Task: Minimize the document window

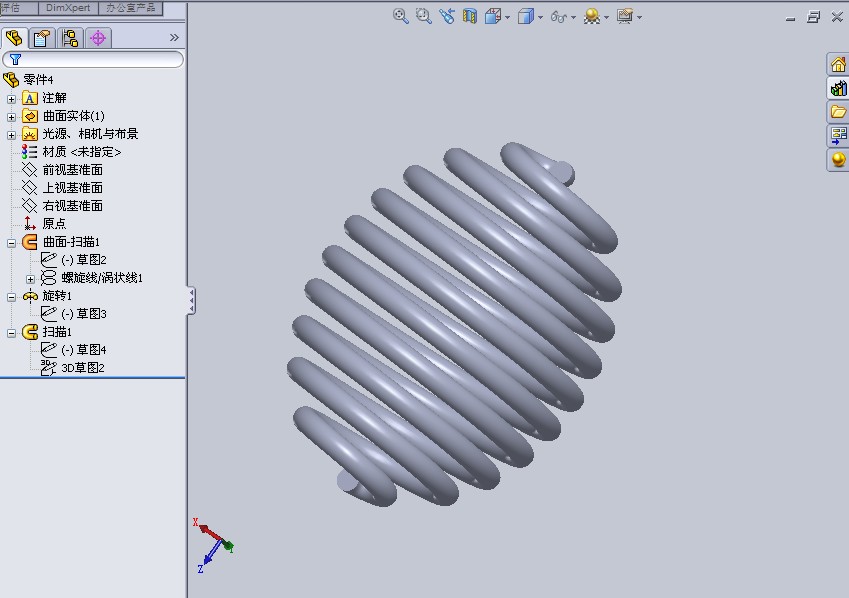Action: pyautogui.click(x=791, y=19)
